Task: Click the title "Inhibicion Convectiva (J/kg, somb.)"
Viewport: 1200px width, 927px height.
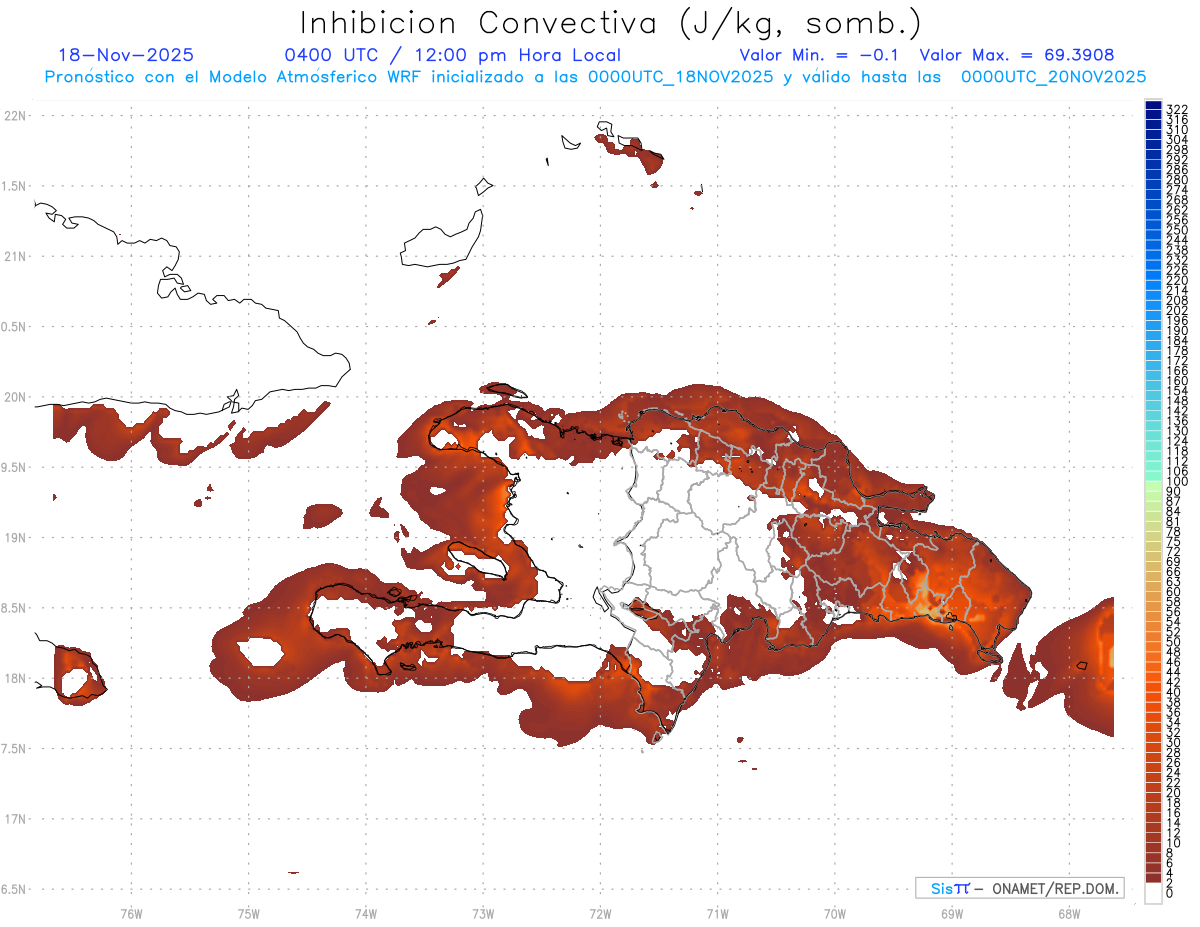Action: (611, 23)
